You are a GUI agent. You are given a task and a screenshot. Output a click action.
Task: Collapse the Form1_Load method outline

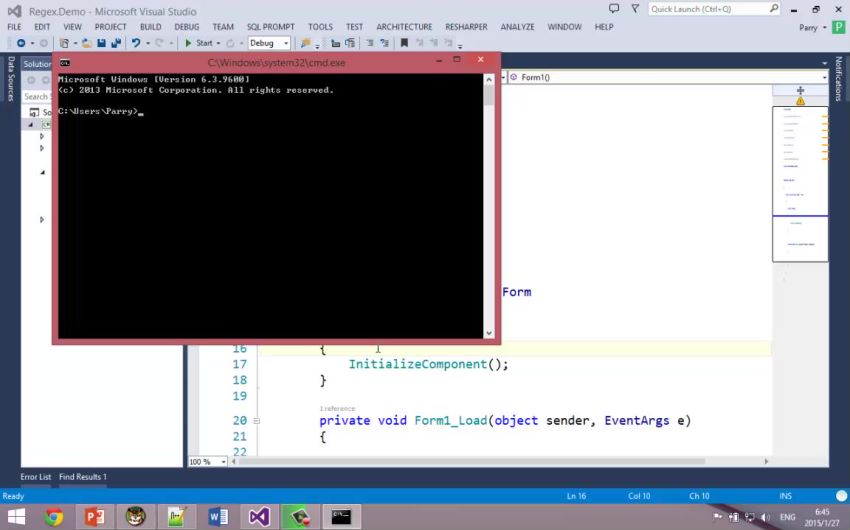(x=256, y=421)
